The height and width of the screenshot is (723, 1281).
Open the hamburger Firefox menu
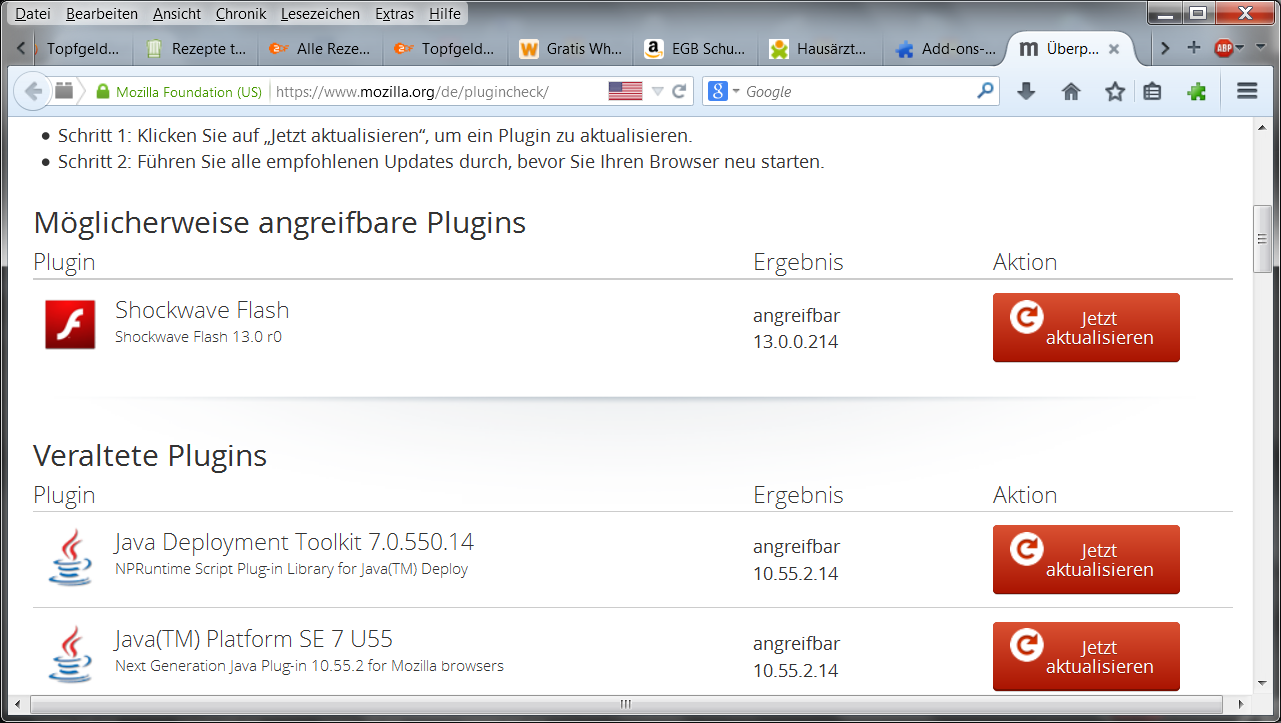(x=1246, y=91)
